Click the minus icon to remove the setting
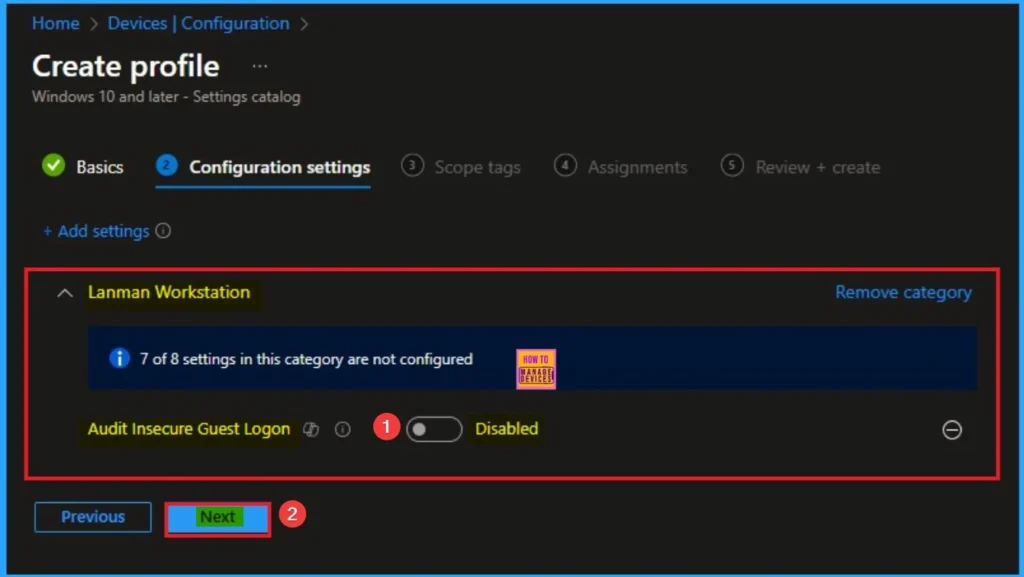The height and width of the screenshot is (577, 1024). pos(952,429)
